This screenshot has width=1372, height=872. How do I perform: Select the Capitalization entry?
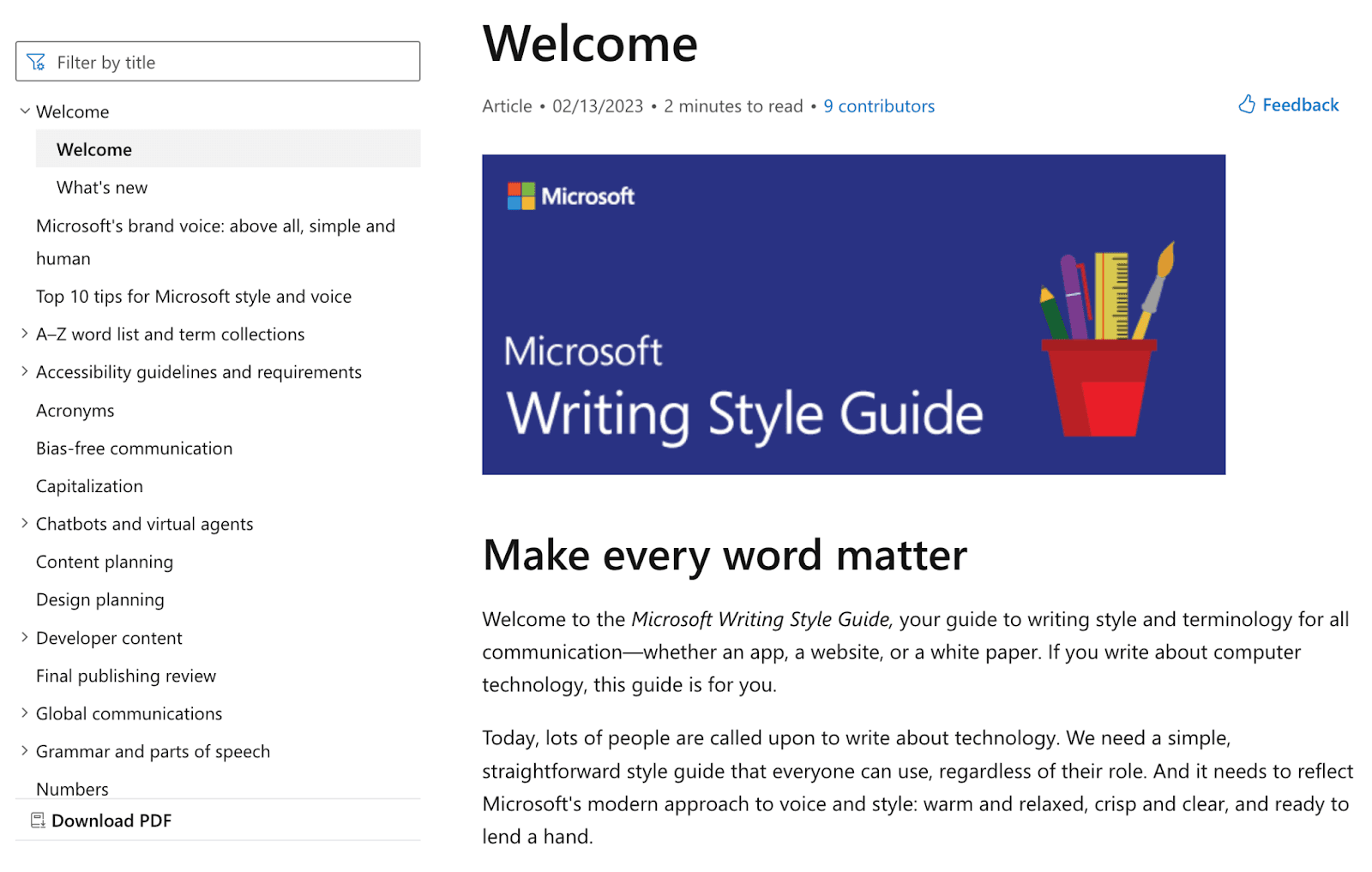click(x=89, y=485)
